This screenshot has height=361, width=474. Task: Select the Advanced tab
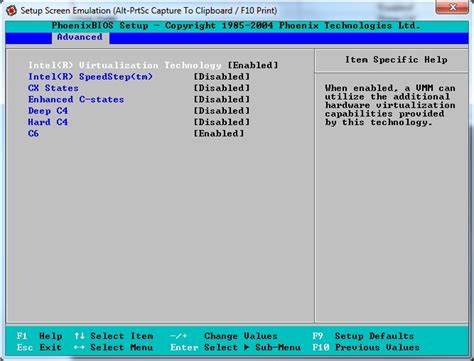(x=80, y=37)
